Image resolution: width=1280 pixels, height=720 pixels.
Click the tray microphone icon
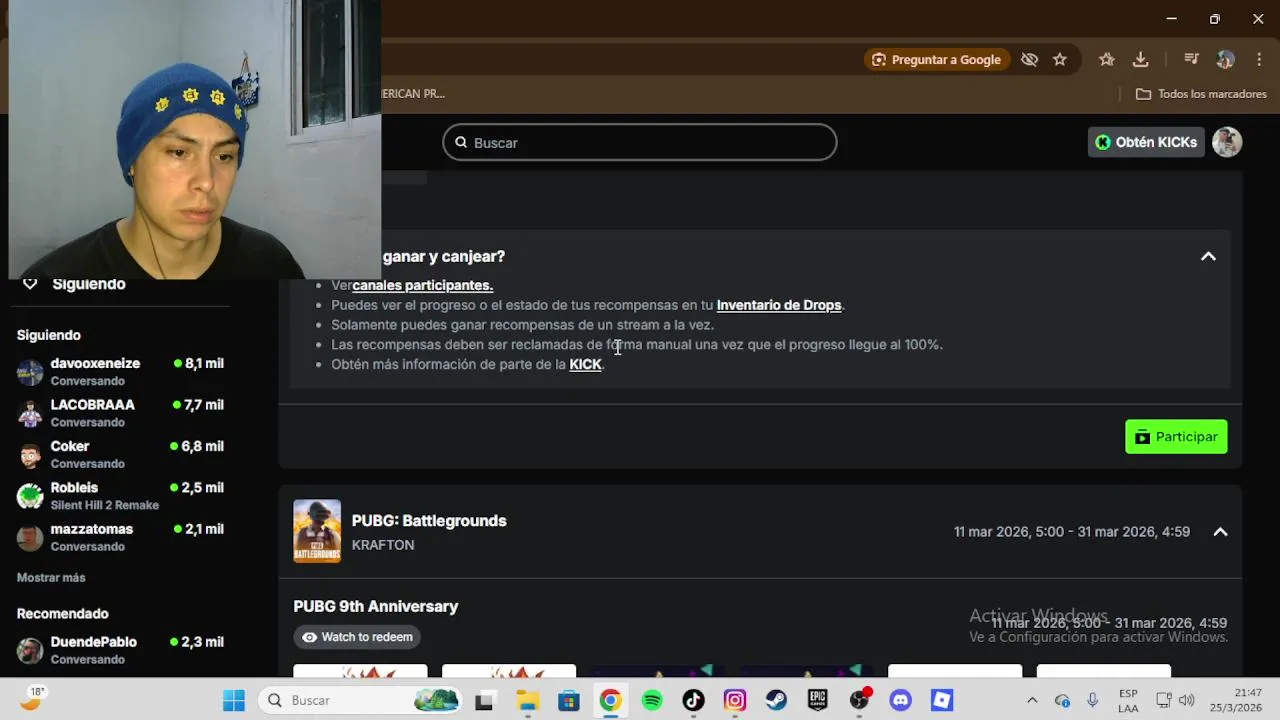1093,700
